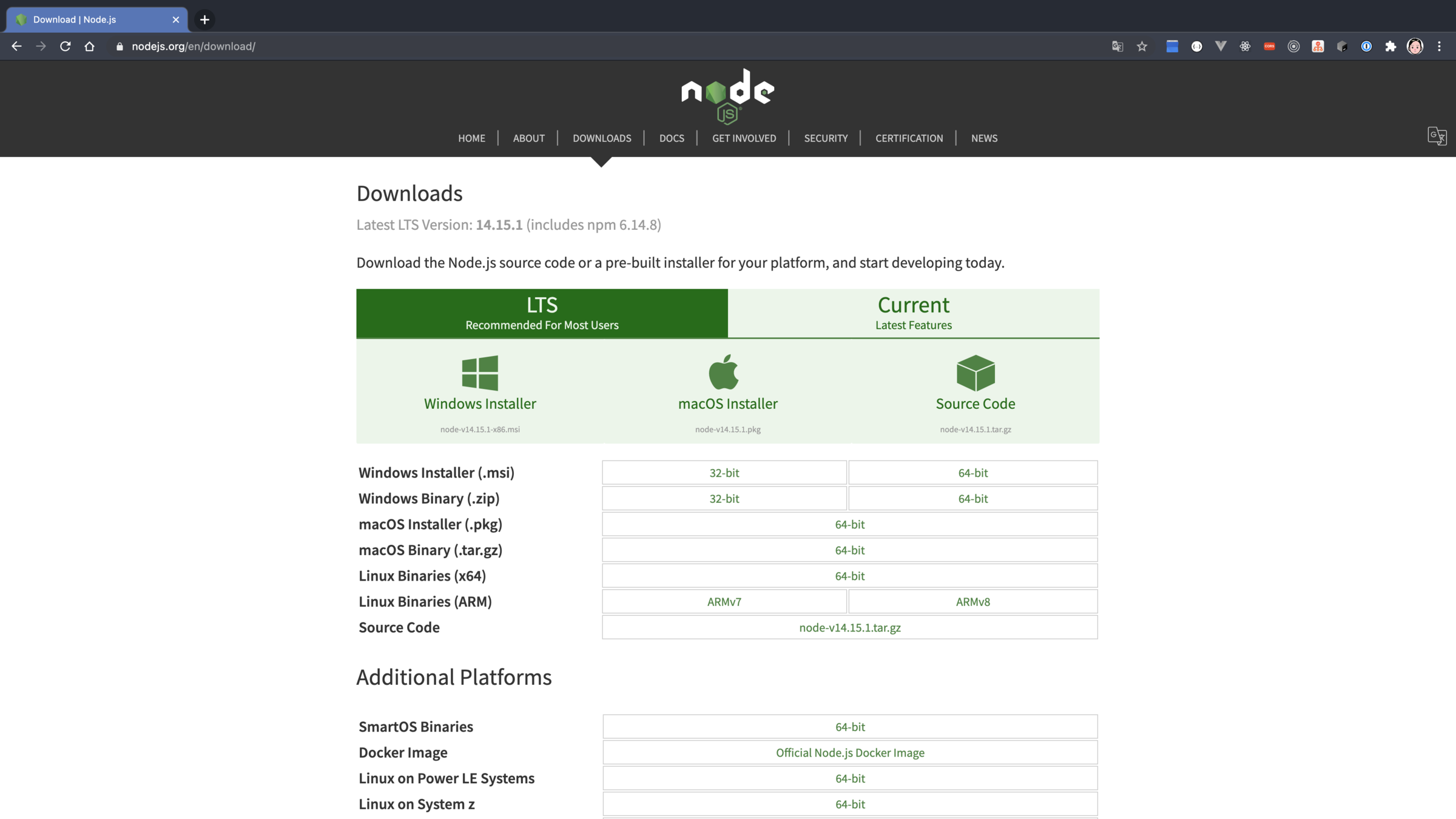
Task: Download Linux Binaries ARMv7 link
Action: coord(724,602)
